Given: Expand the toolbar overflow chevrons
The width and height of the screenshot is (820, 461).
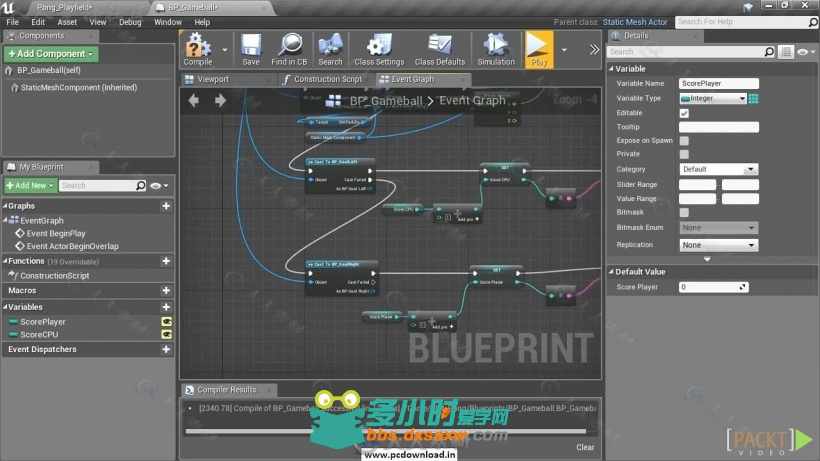Looking at the screenshot, I should [x=594, y=50].
